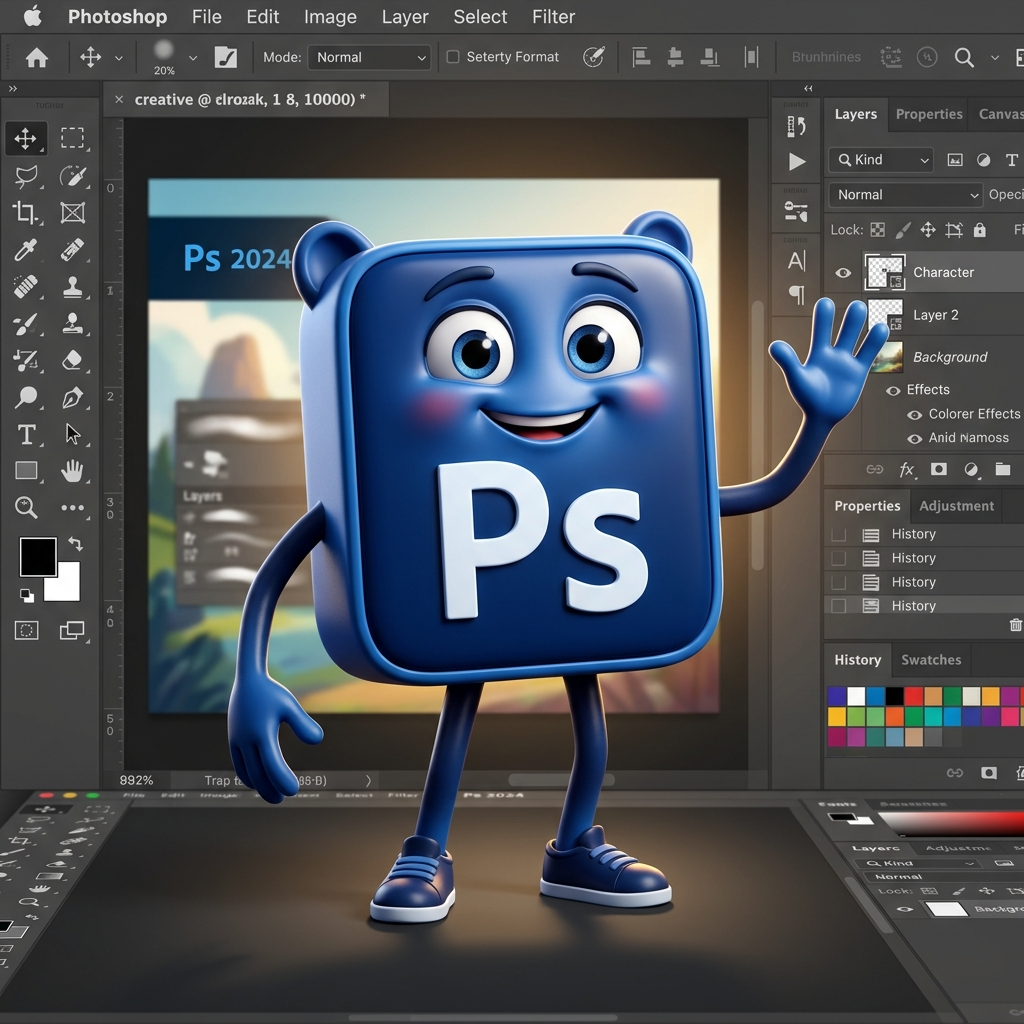Choose the Eraser tool

(x=72, y=360)
